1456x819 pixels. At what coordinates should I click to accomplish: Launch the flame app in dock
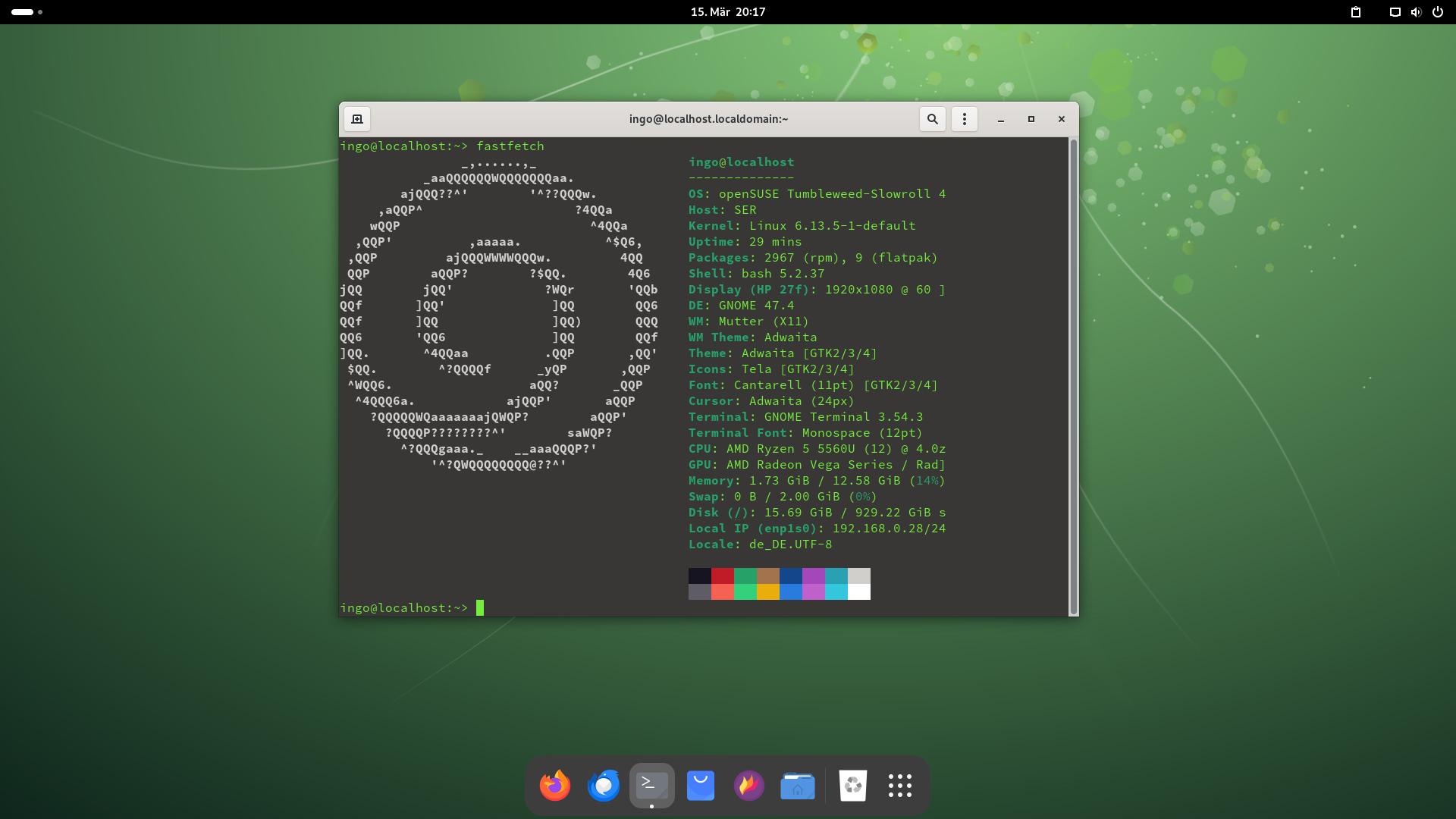coord(749,786)
